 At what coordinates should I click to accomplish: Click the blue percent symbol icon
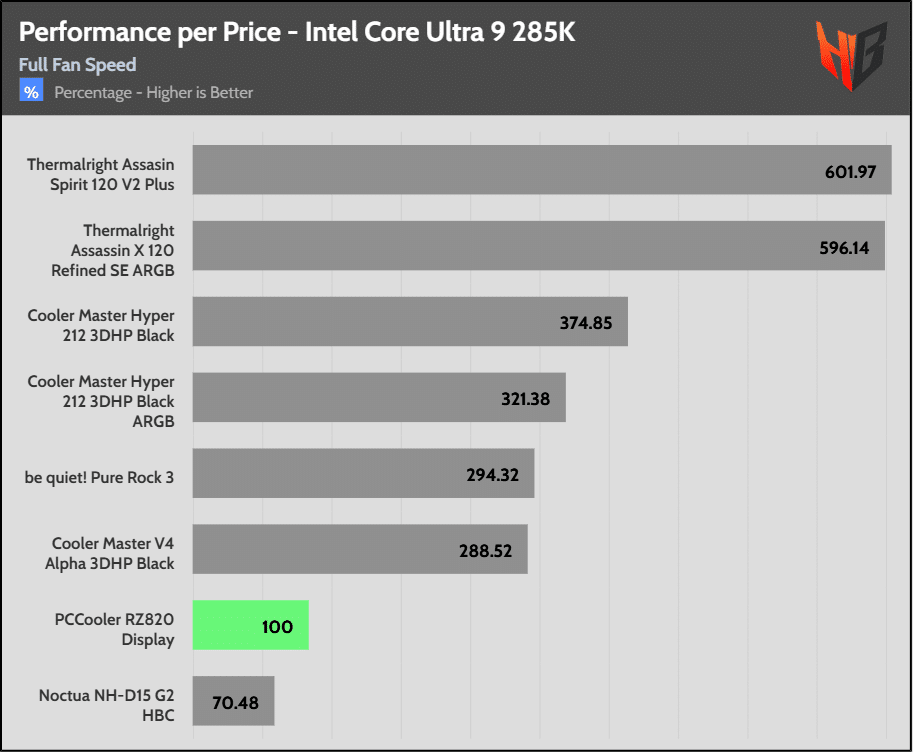pos(32,92)
